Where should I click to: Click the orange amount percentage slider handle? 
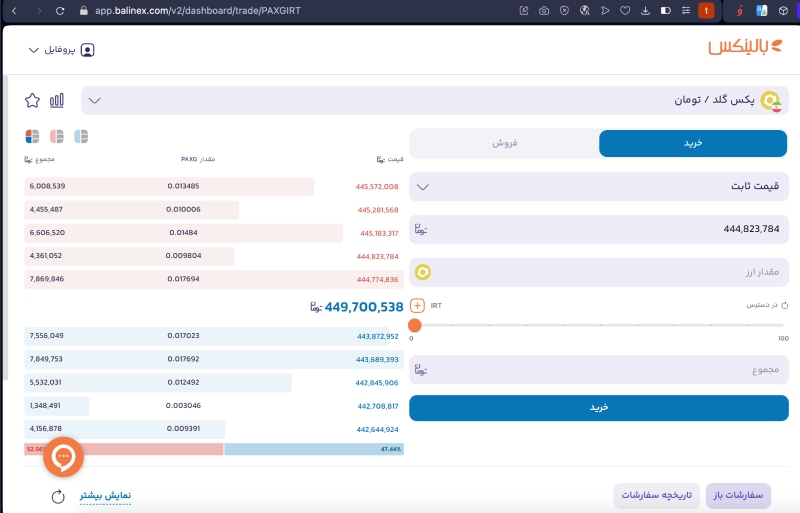415,325
